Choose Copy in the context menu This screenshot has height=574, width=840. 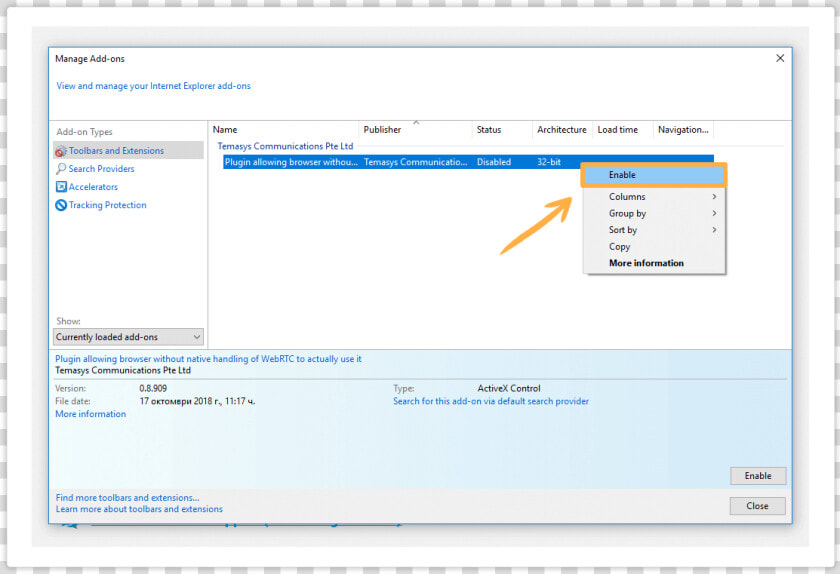[x=654, y=247]
